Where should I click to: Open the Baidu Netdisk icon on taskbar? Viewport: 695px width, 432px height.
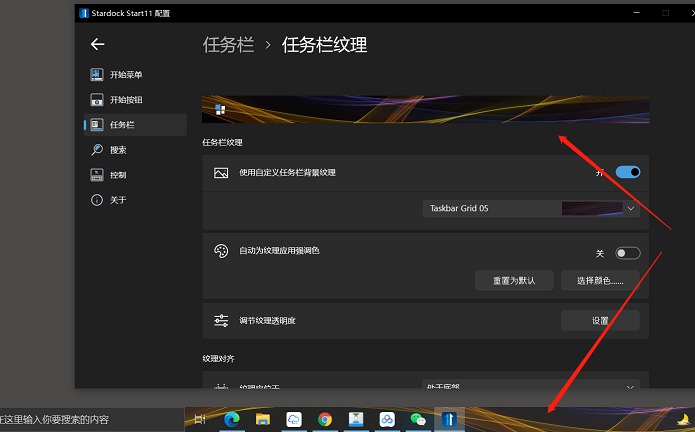(x=387, y=419)
